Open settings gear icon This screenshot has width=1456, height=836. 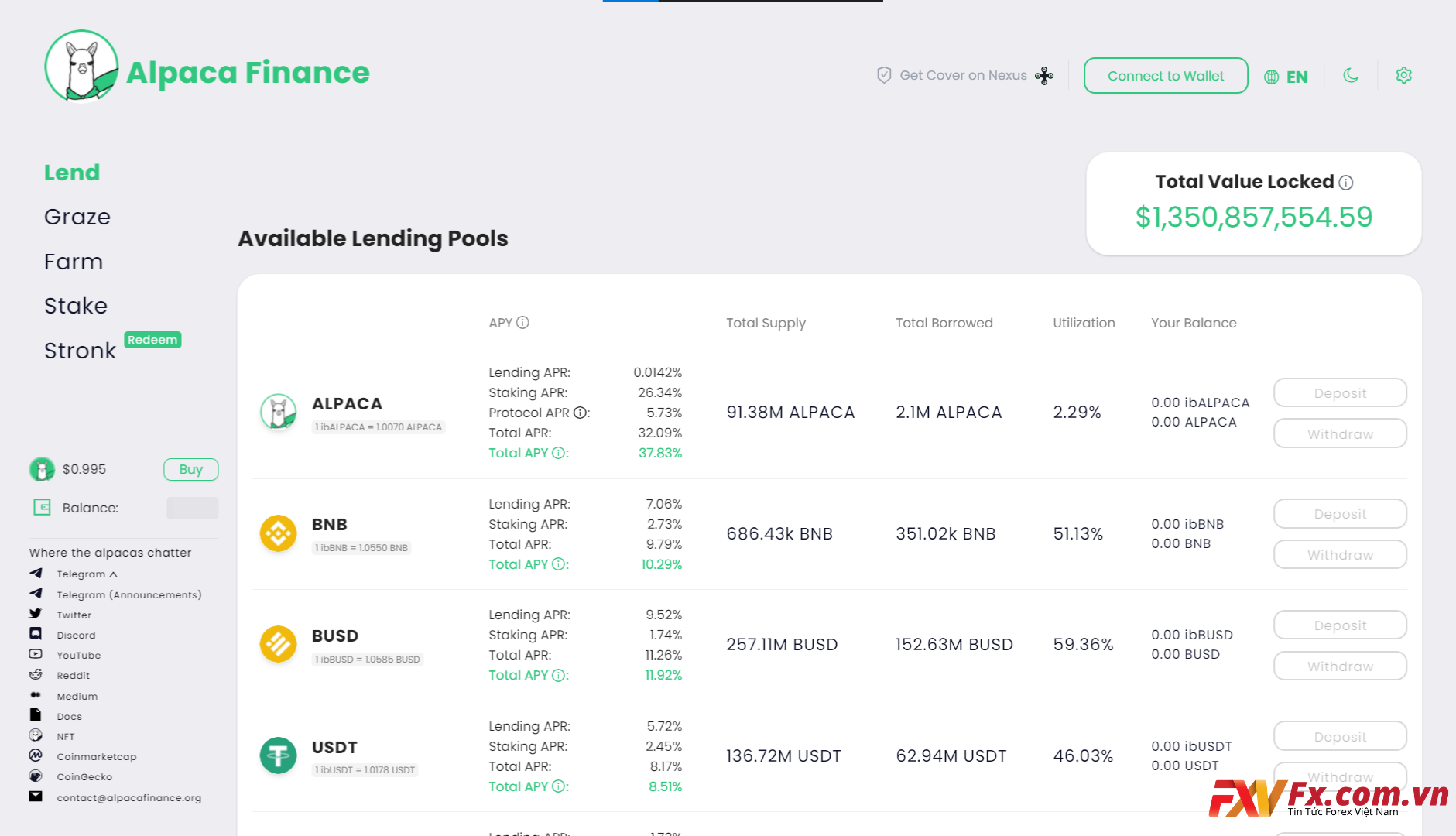click(x=1403, y=75)
